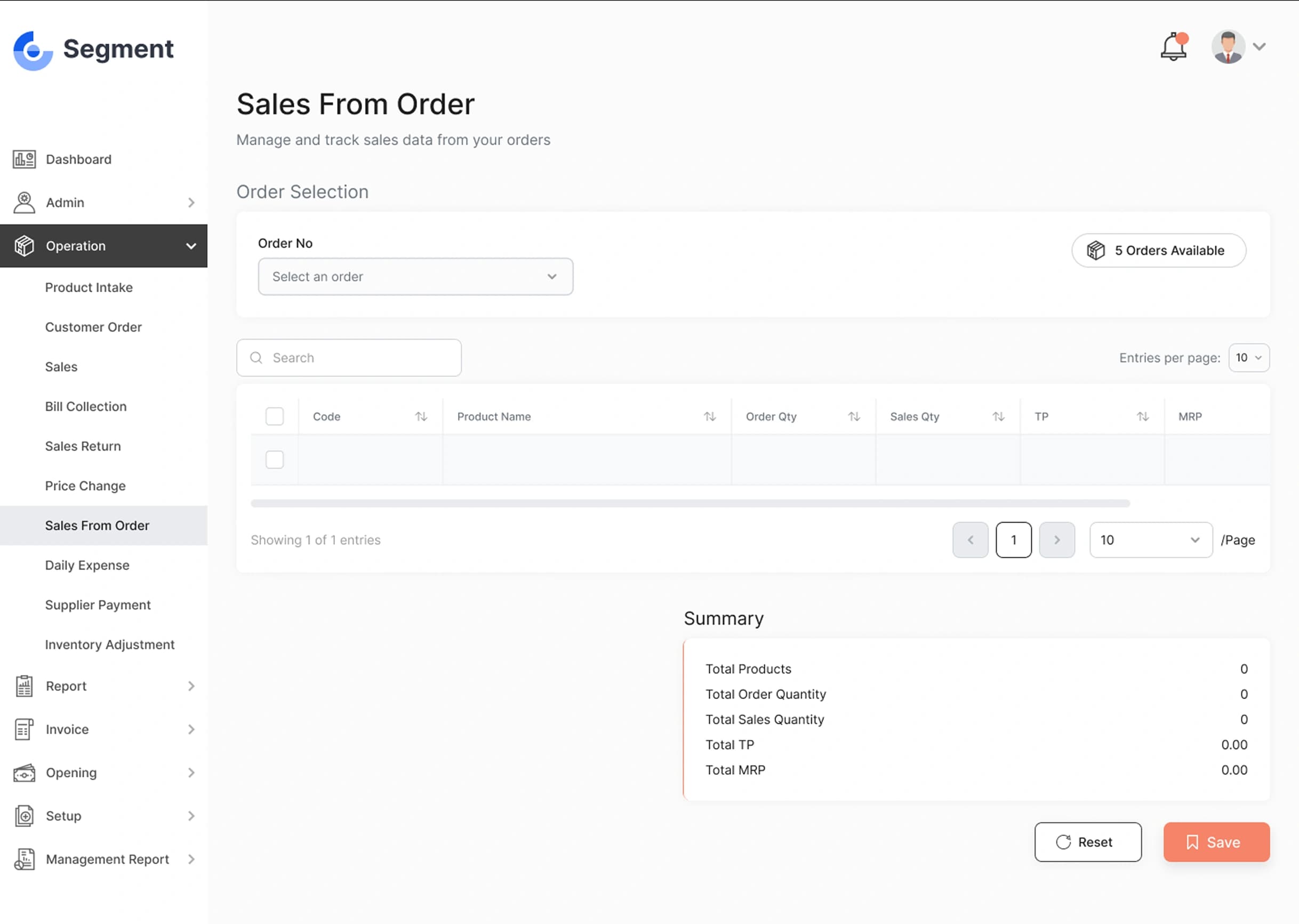The image size is (1299, 924).
Task: Click the user profile avatar
Action: click(x=1228, y=47)
